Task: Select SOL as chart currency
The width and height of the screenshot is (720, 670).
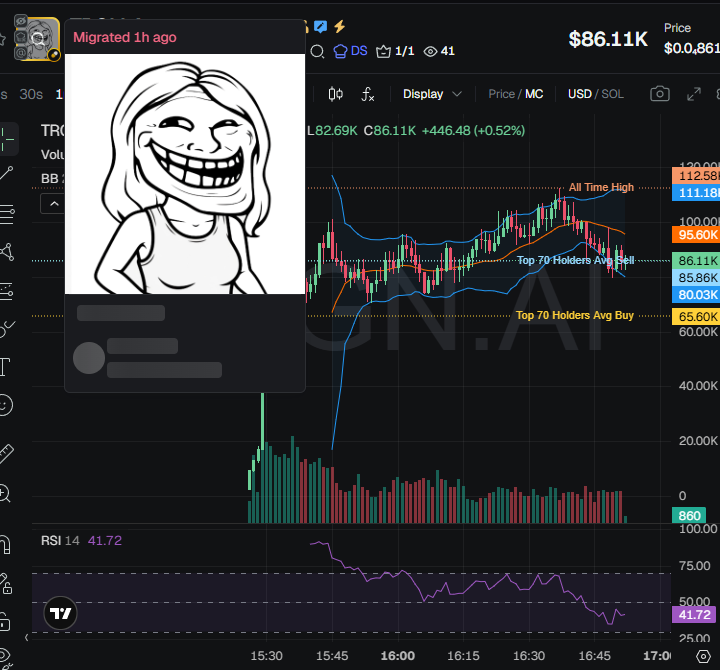Action: [613, 94]
